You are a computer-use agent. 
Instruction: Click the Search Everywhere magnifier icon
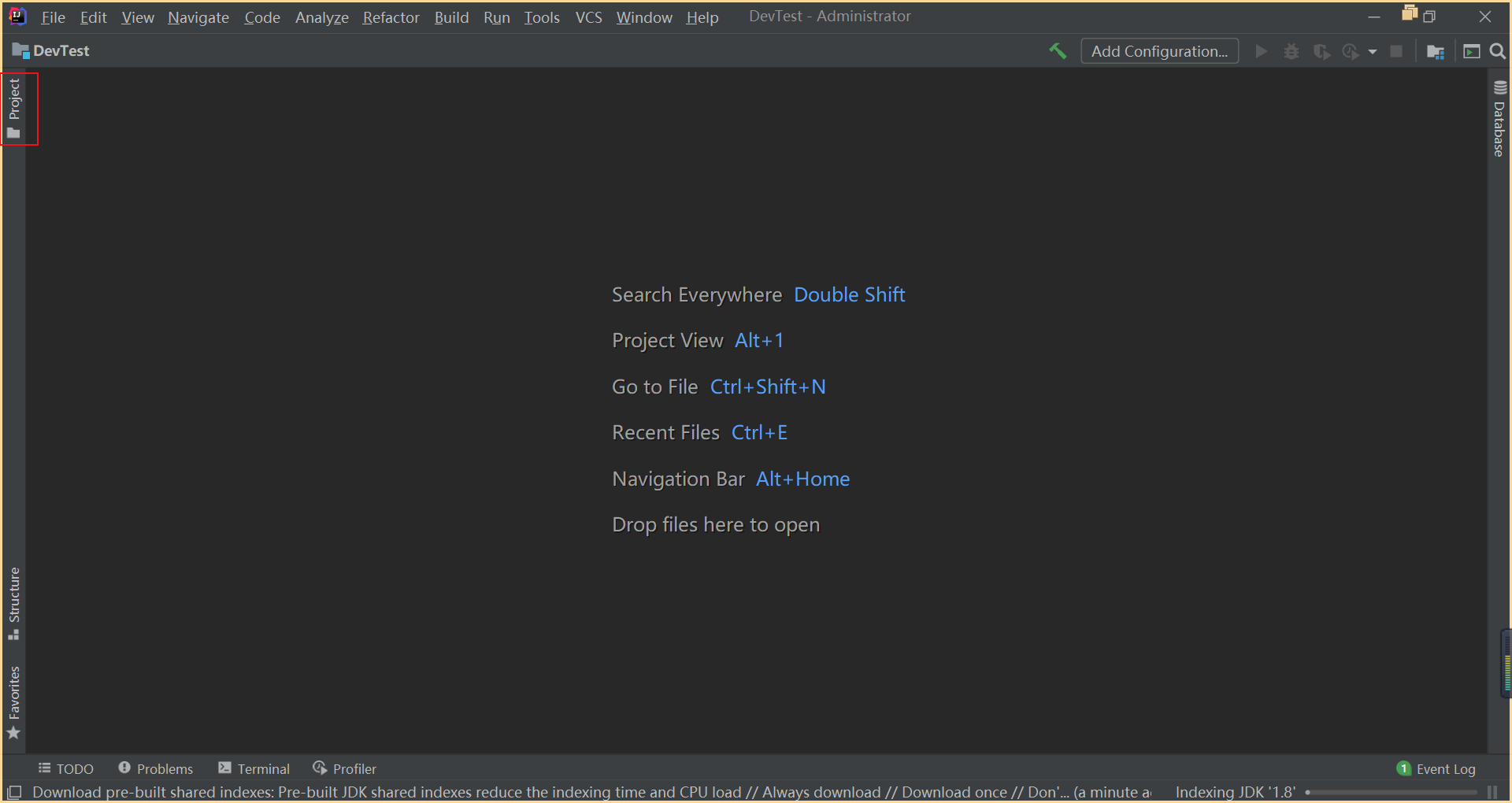click(1498, 51)
